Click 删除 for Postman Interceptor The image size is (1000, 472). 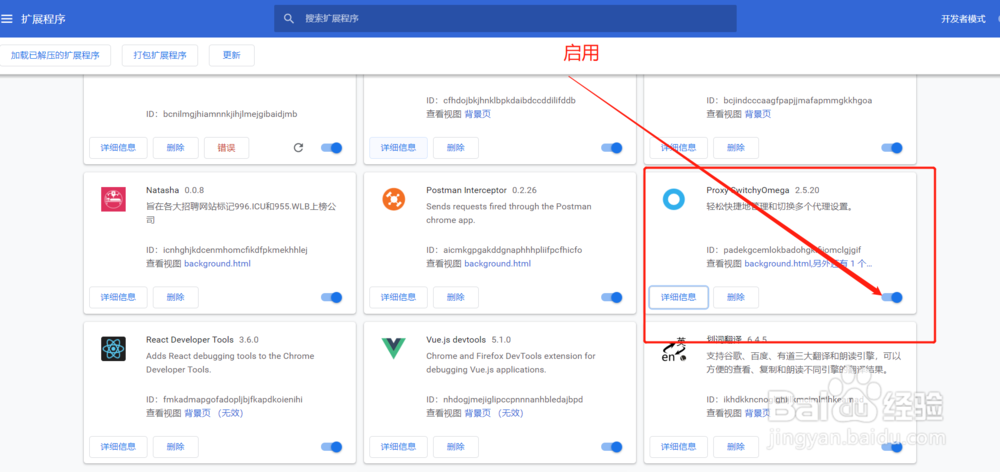coord(455,297)
